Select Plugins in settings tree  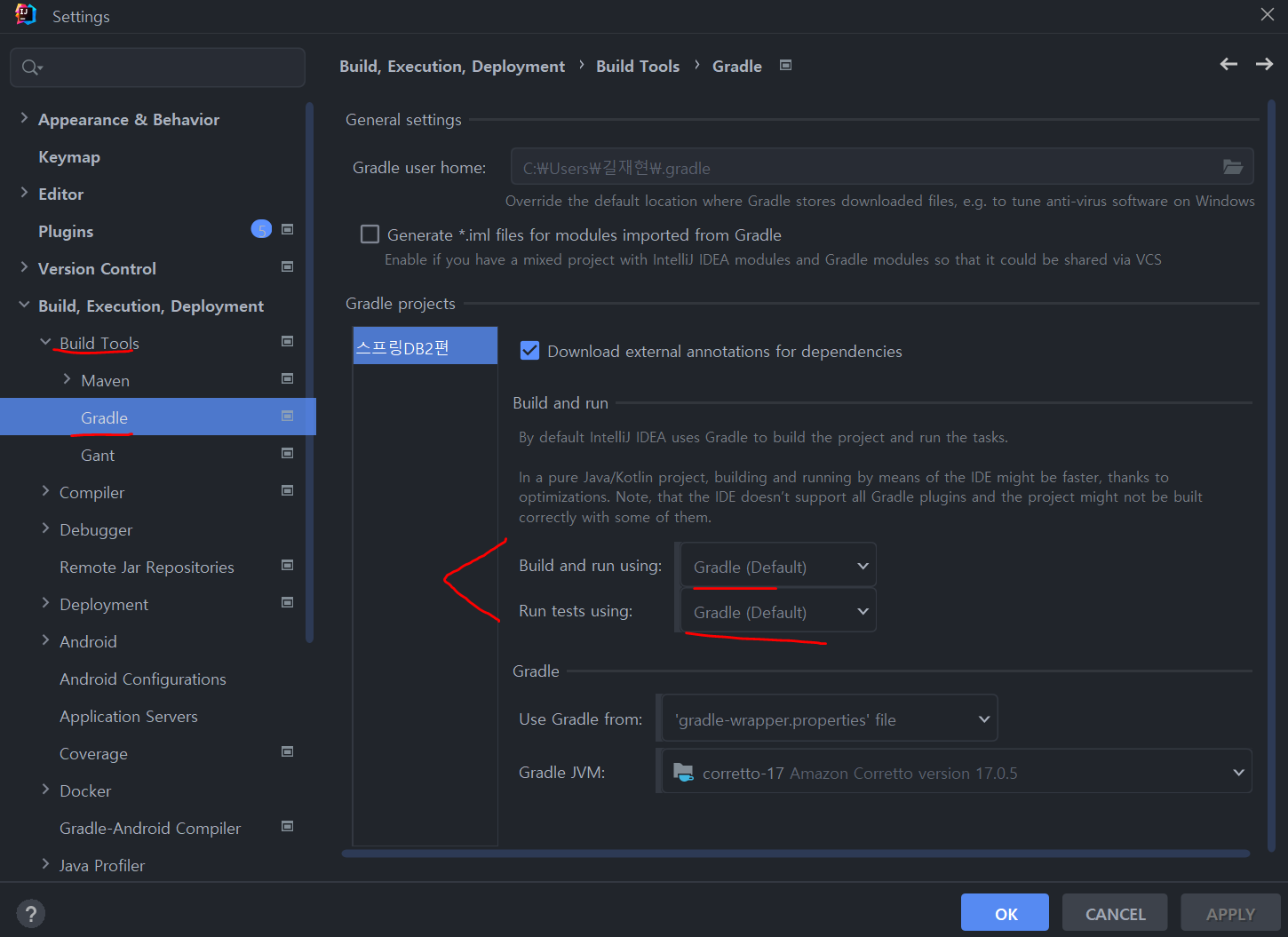(66, 231)
